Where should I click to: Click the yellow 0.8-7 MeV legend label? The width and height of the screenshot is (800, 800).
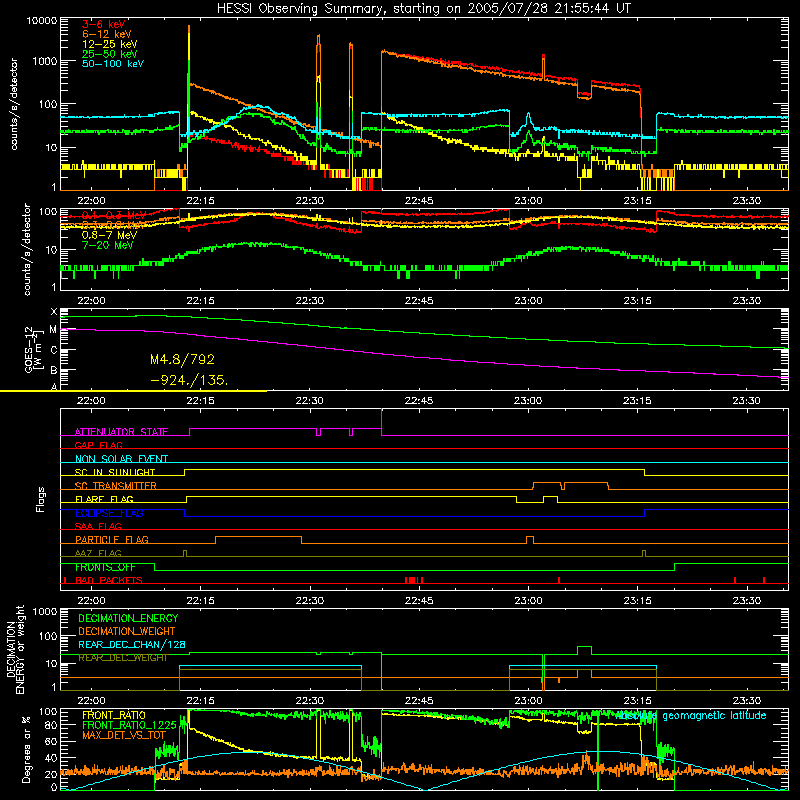pos(110,235)
